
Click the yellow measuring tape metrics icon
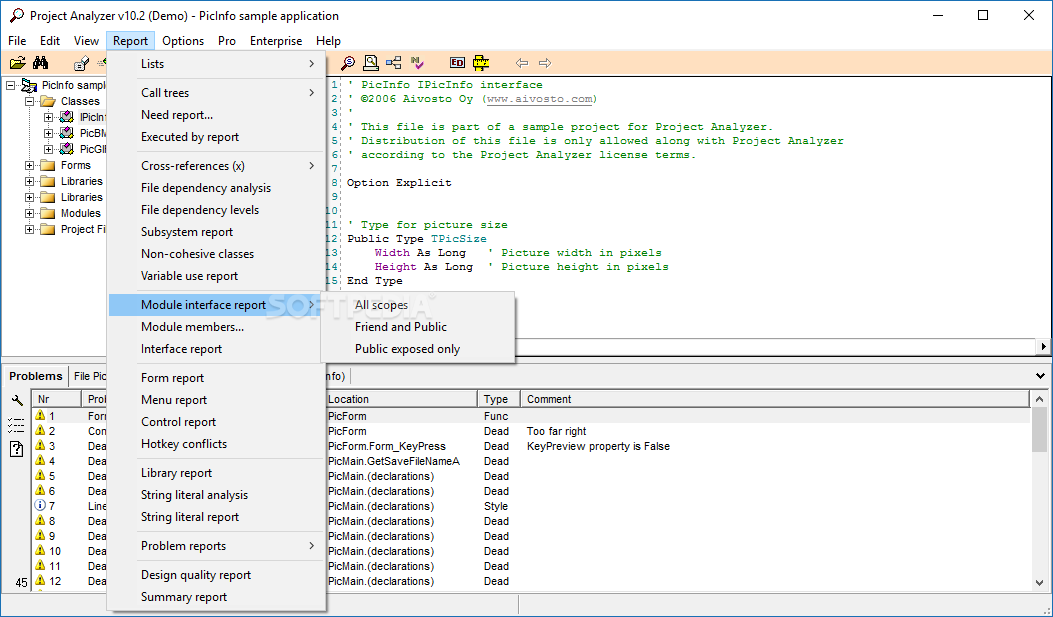(x=481, y=63)
